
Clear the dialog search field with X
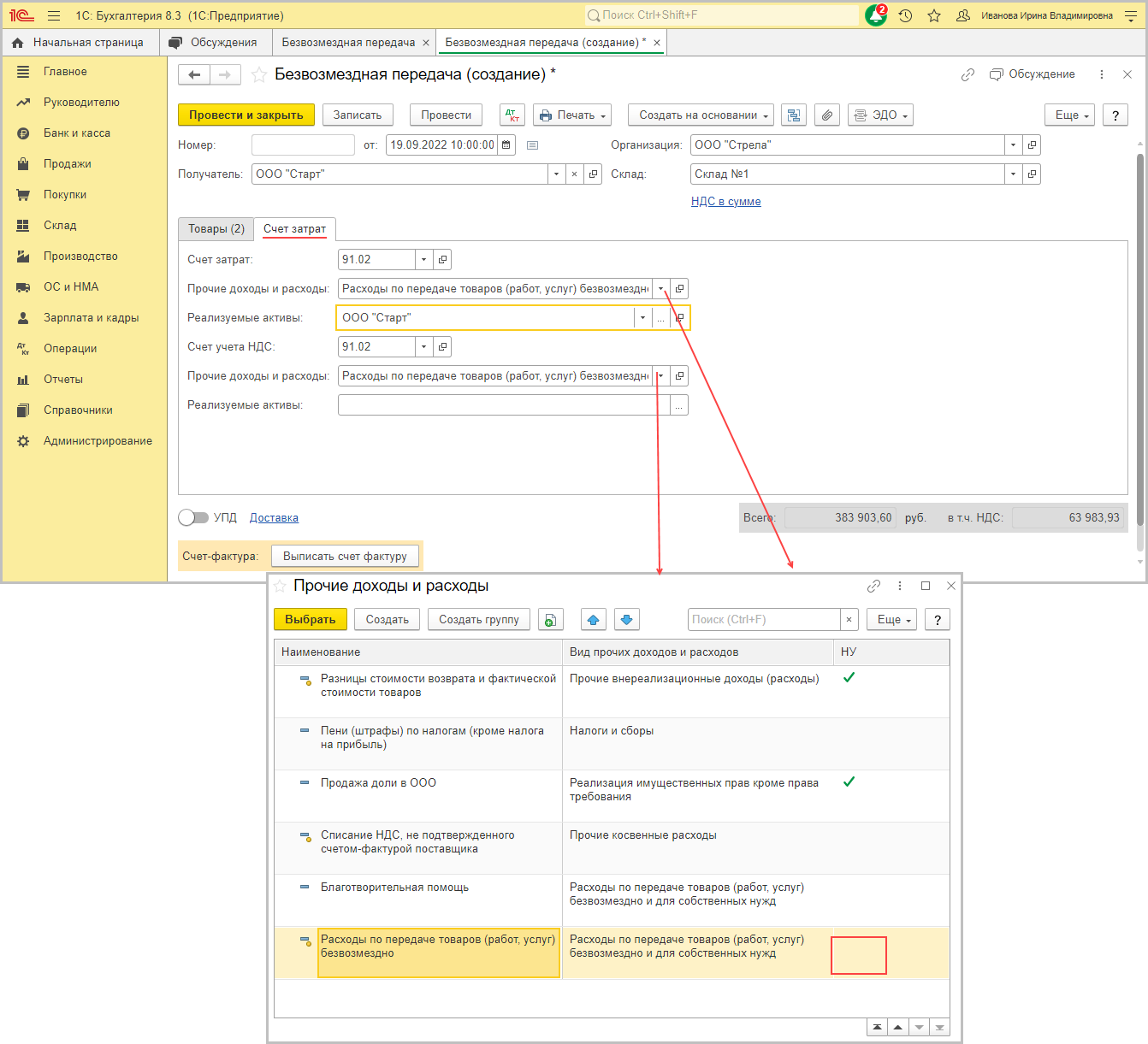pyautogui.click(x=849, y=620)
